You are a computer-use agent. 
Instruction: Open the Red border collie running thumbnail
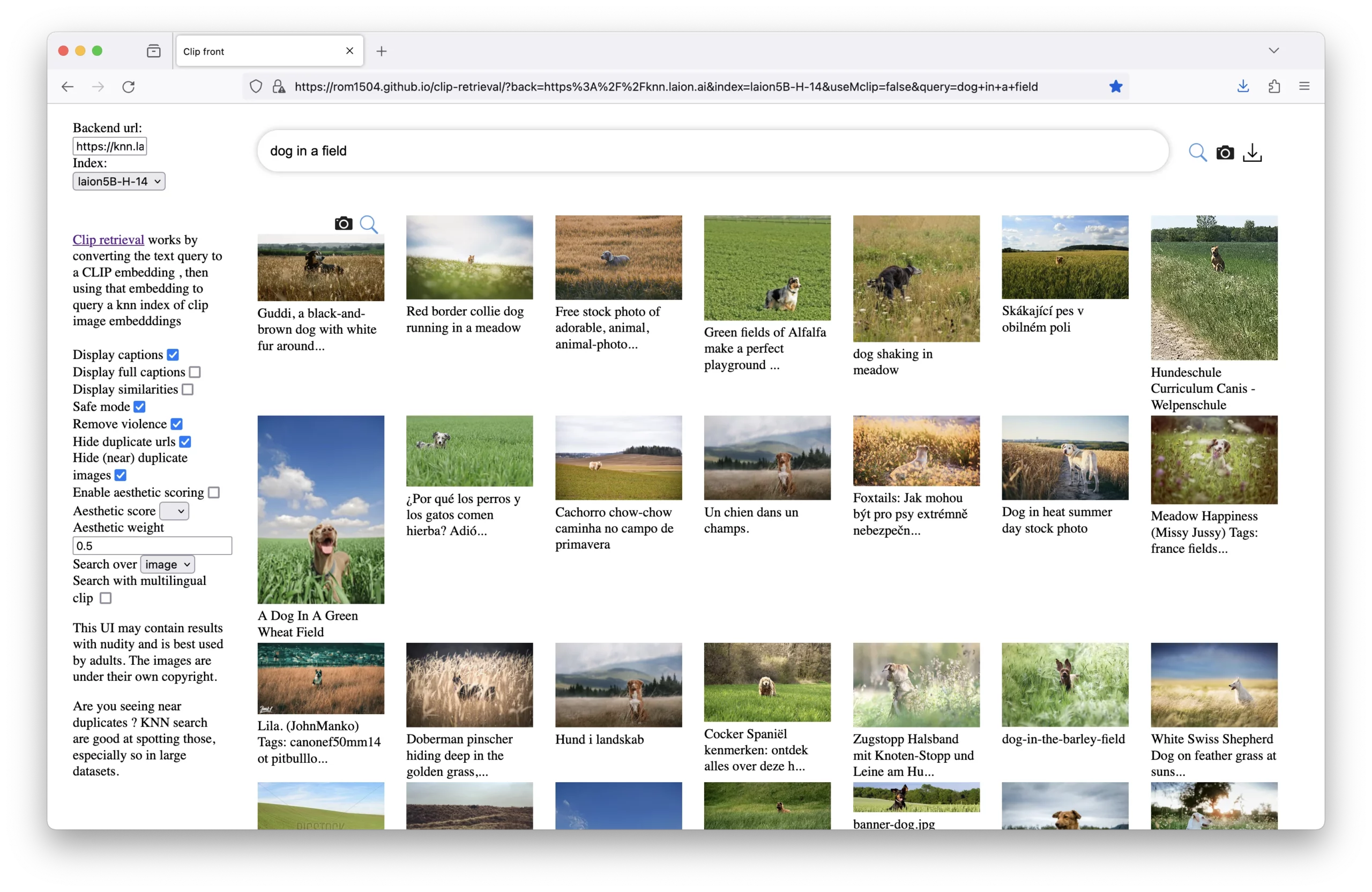[469, 258]
